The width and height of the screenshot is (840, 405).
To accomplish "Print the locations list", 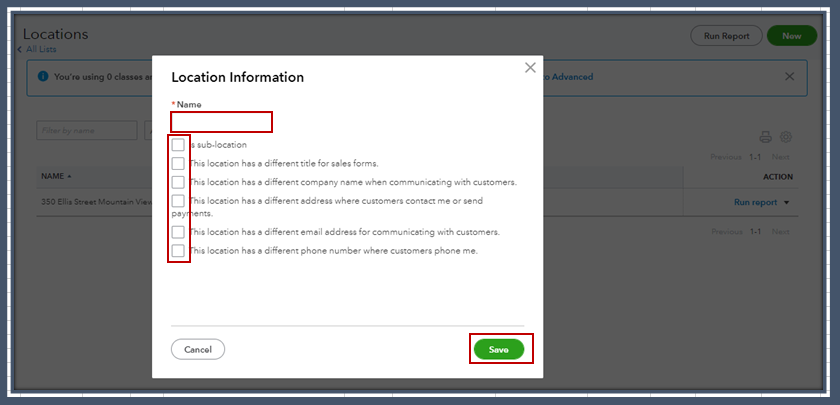I will [766, 137].
